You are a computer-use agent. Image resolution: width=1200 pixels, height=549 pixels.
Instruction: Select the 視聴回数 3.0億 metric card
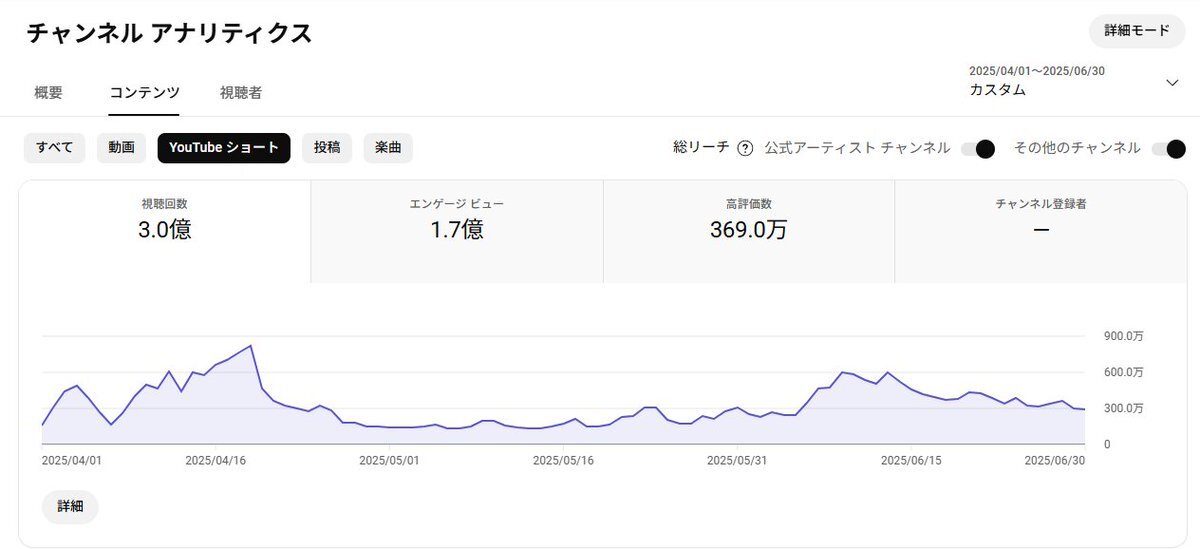pyautogui.click(x=165, y=232)
